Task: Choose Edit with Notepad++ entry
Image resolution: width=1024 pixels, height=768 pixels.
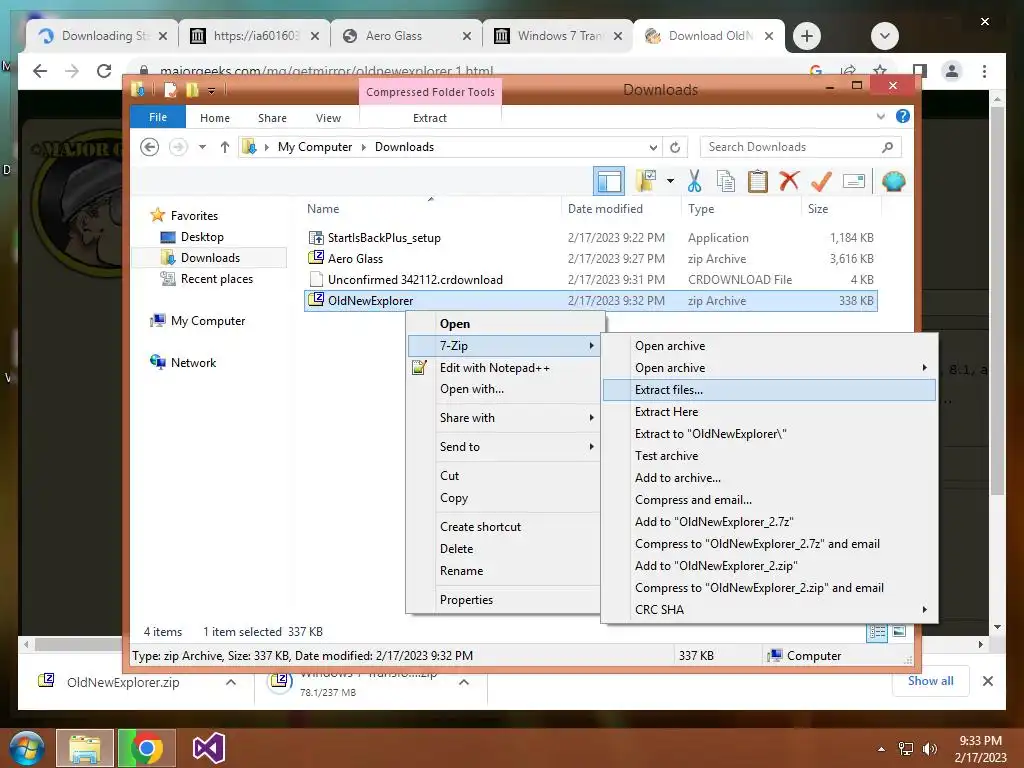Action: tap(504, 368)
